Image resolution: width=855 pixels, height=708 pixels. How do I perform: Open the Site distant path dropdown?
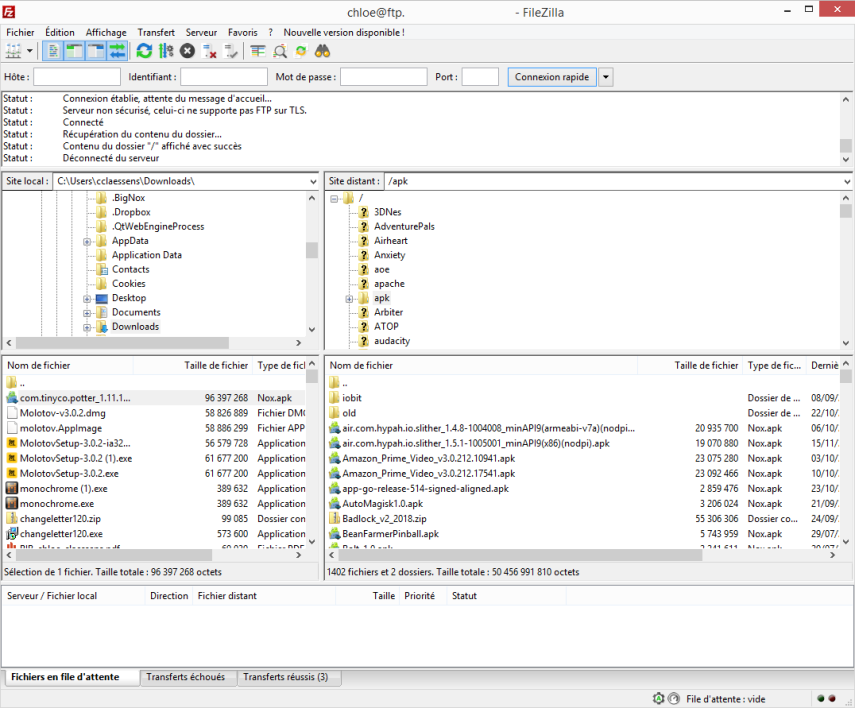click(847, 182)
